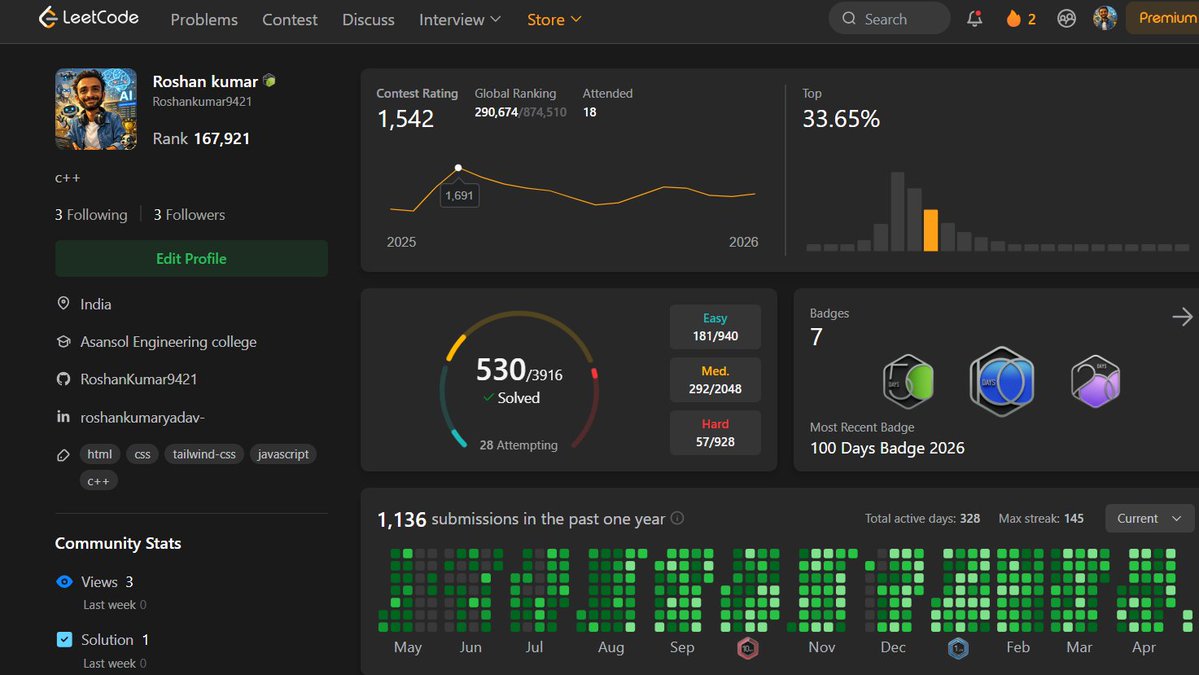Viewport: 1199px width, 675px height.
Task: Click the search magnifier icon
Action: (849, 18)
